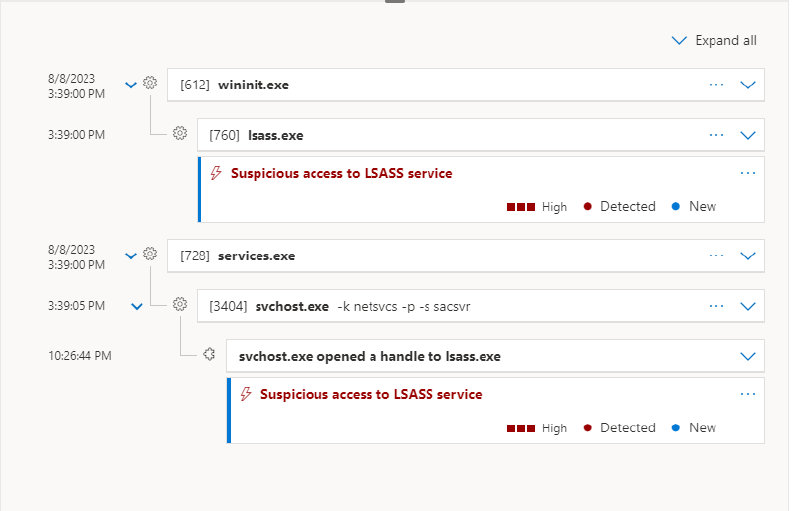Open ellipsis menu on first LSASS alert
The image size is (800, 511).
747,173
